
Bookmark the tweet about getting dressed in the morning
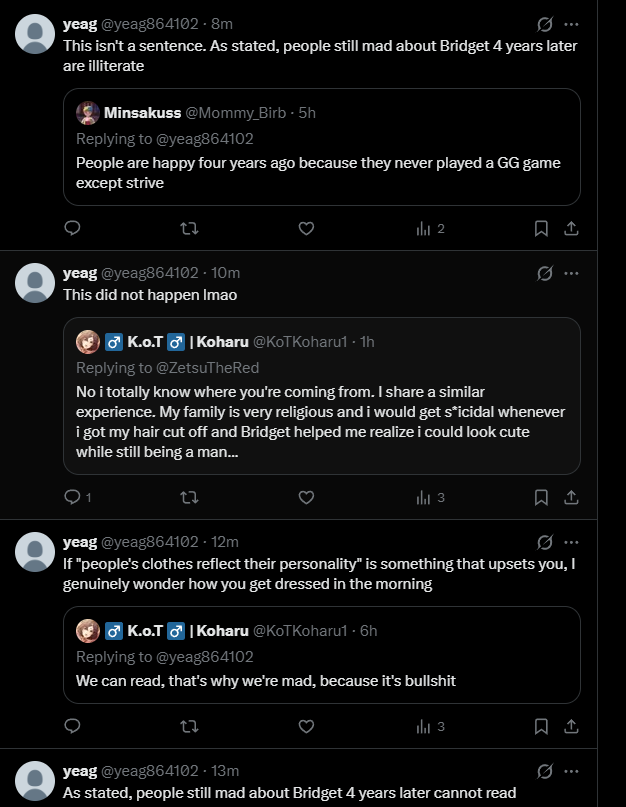[x=541, y=726]
